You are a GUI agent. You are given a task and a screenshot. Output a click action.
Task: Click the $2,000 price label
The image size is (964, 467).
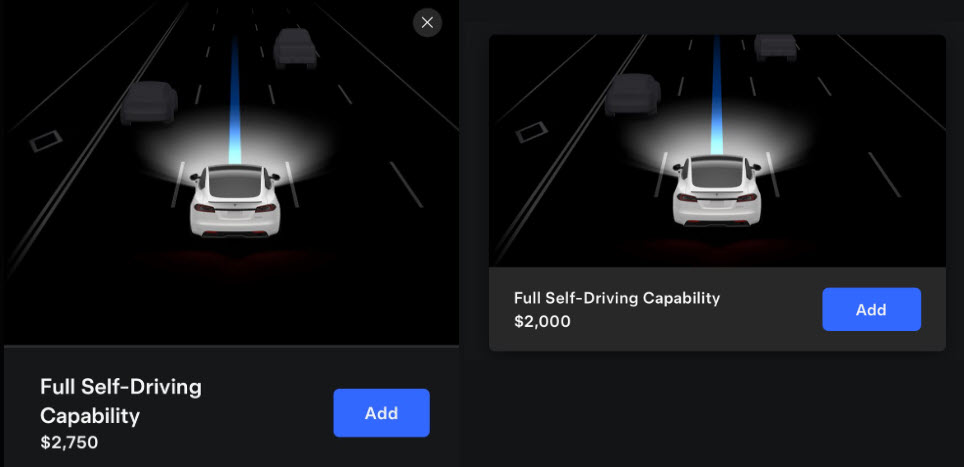542,321
